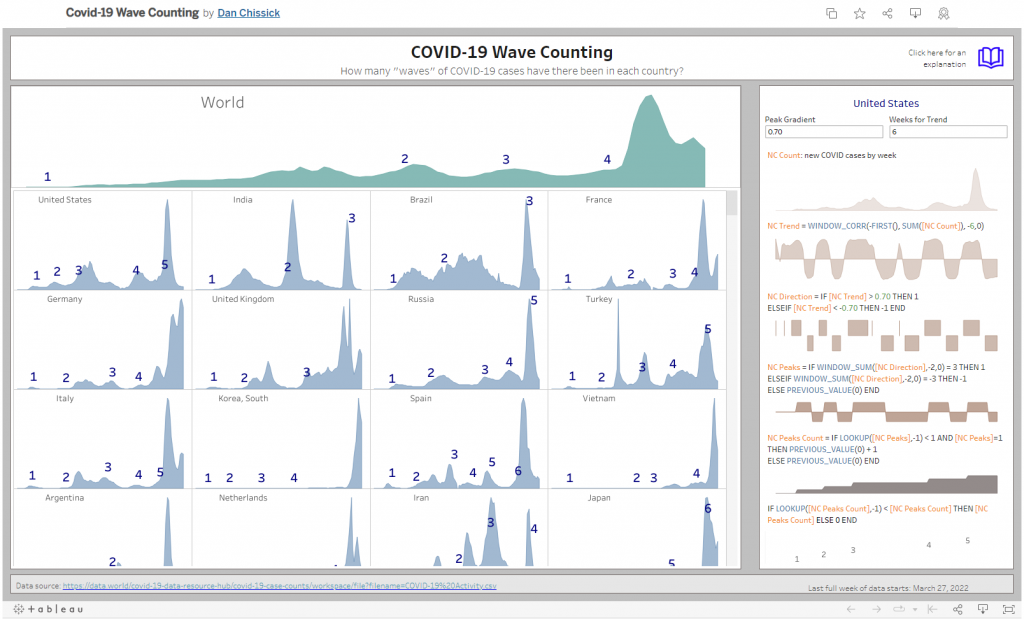Favorite this viz with the star icon
The width and height of the screenshot is (1024, 619).
pyautogui.click(x=859, y=13)
